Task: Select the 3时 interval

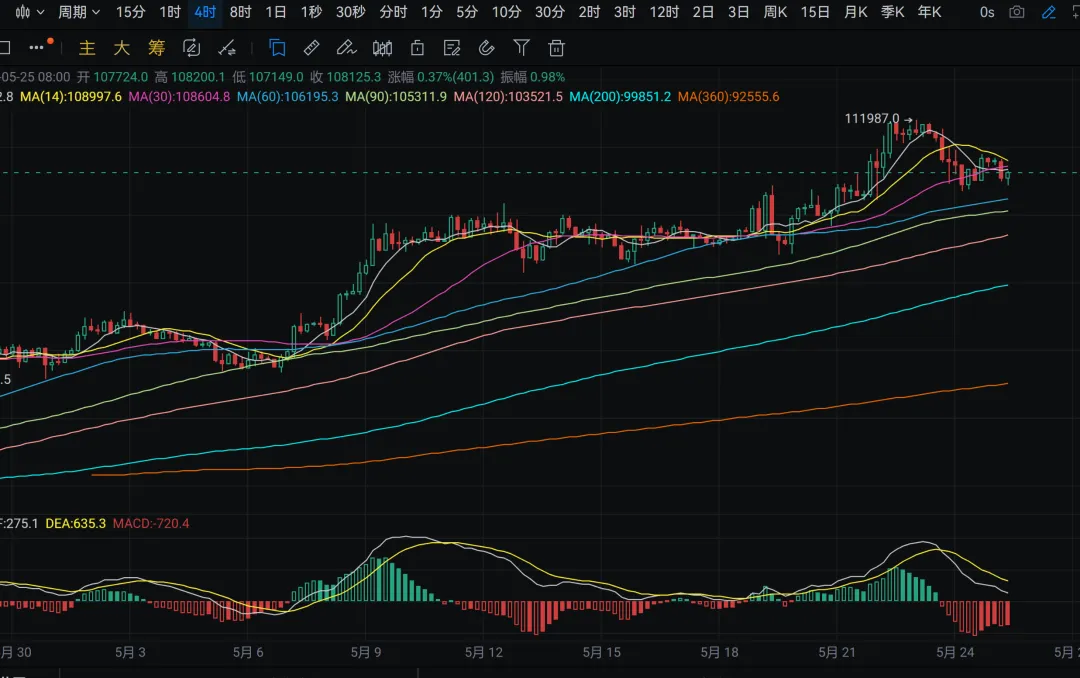Action: coord(625,12)
